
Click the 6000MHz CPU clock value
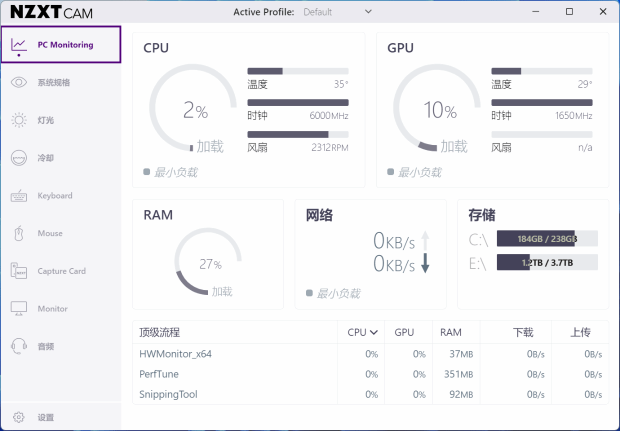(329, 115)
